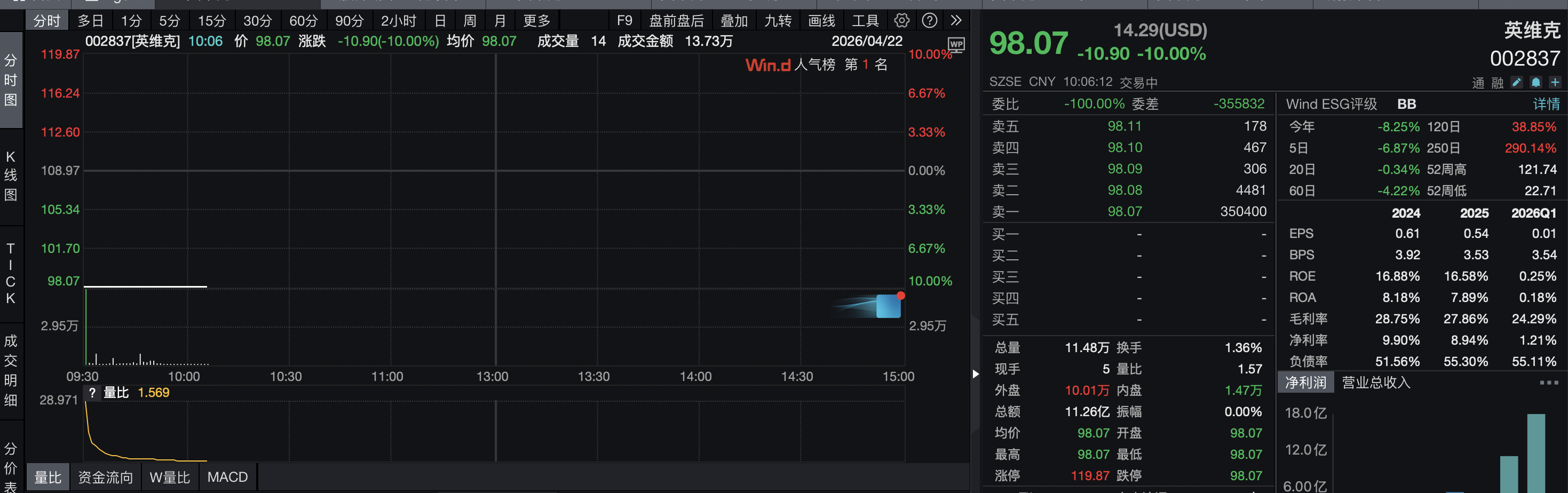Switch to 营业总收入 tab

point(1376,382)
